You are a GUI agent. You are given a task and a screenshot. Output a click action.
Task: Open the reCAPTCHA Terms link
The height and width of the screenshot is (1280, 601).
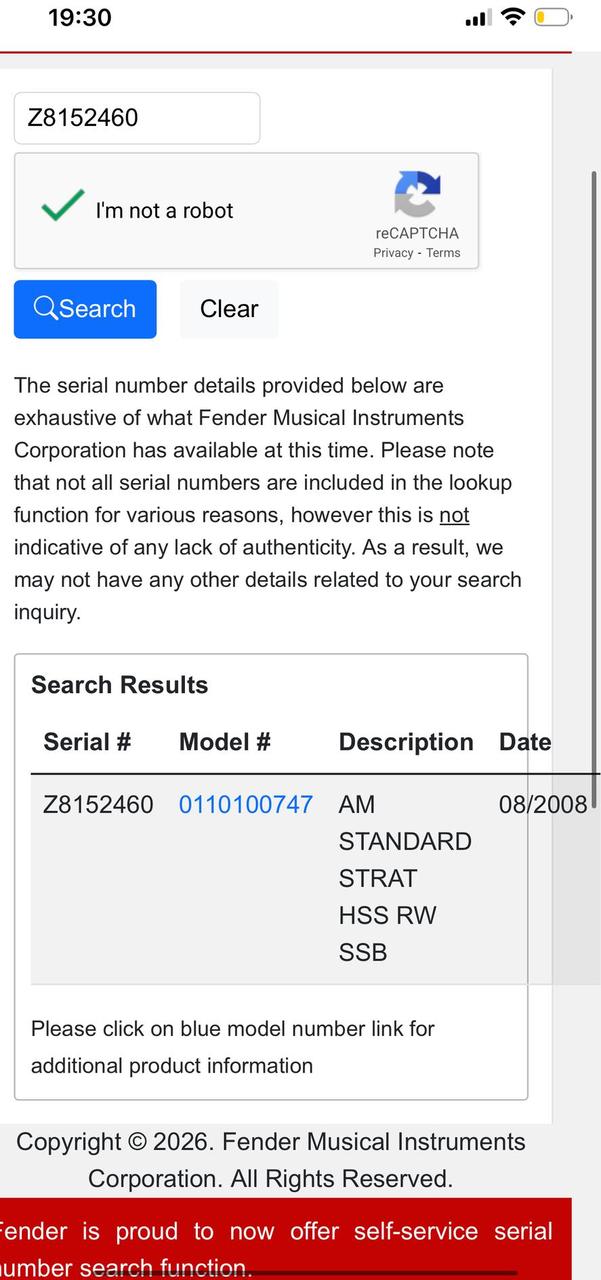point(443,253)
